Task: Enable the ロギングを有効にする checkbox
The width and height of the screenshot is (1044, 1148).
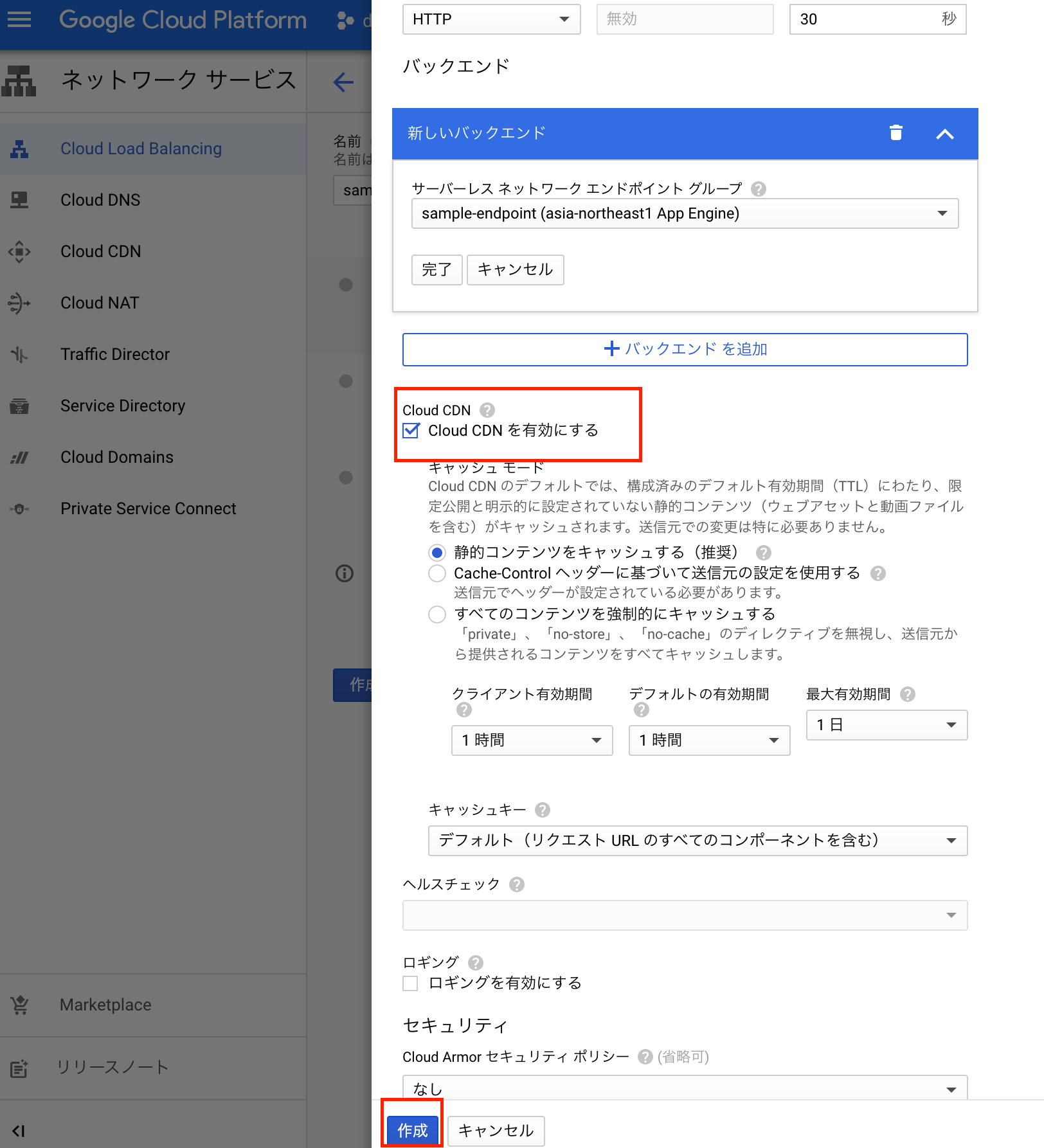Action: [x=410, y=983]
